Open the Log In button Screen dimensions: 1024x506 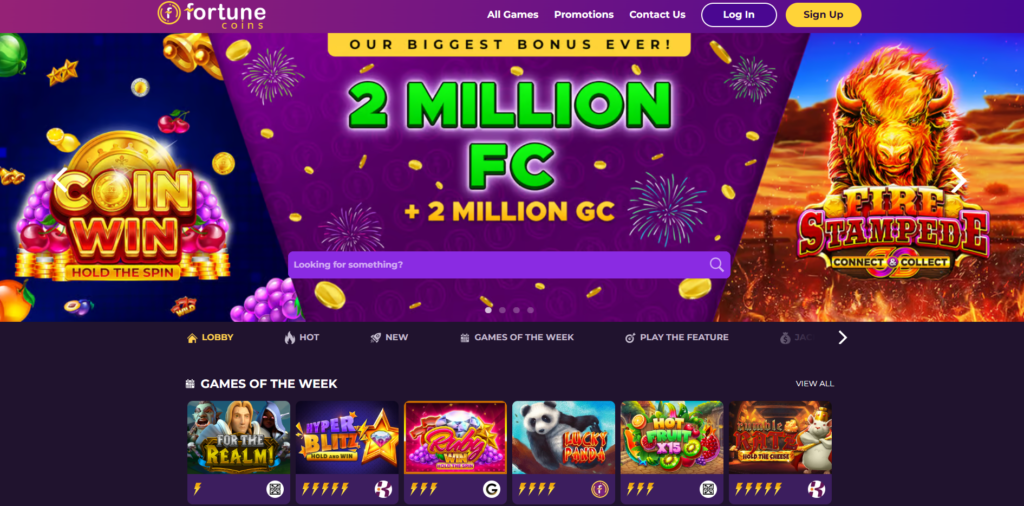(x=739, y=14)
